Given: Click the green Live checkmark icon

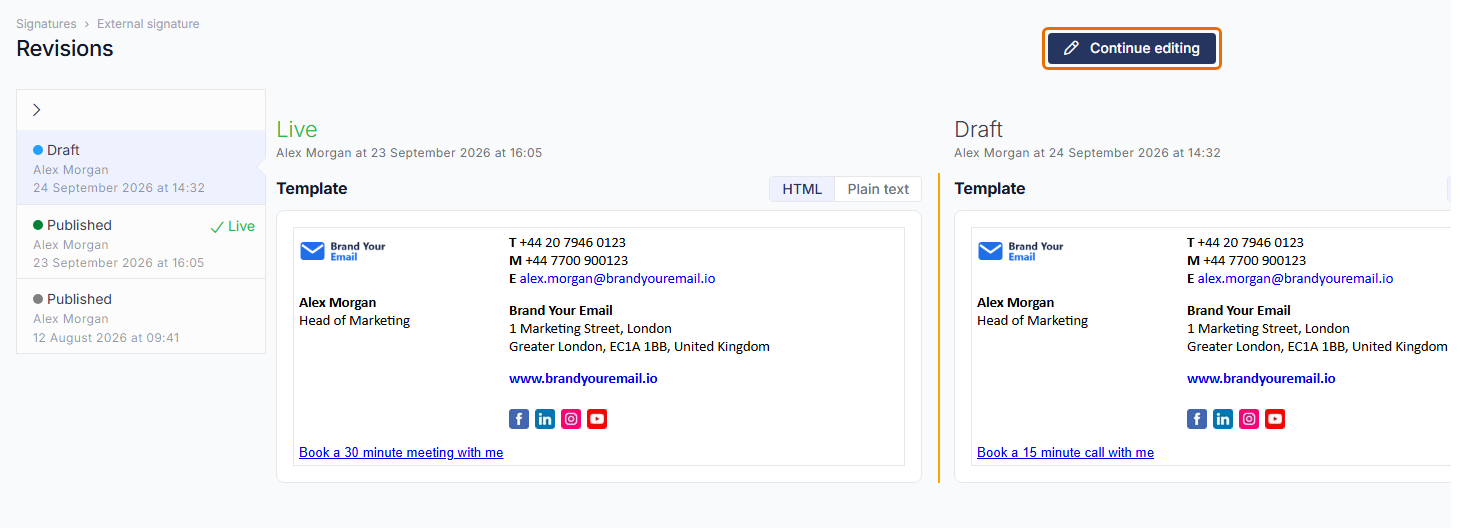Looking at the screenshot, I should coord(217,227).
